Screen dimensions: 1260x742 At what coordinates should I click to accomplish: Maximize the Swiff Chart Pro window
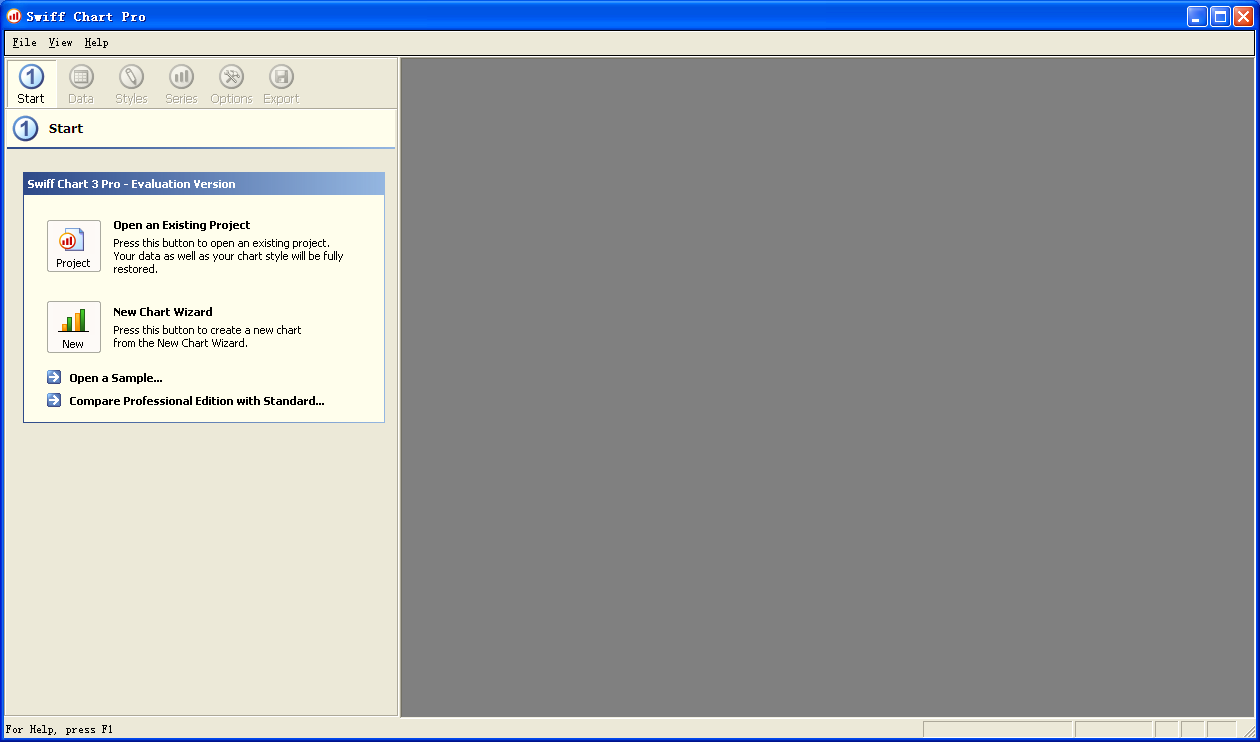point(1220,16)
